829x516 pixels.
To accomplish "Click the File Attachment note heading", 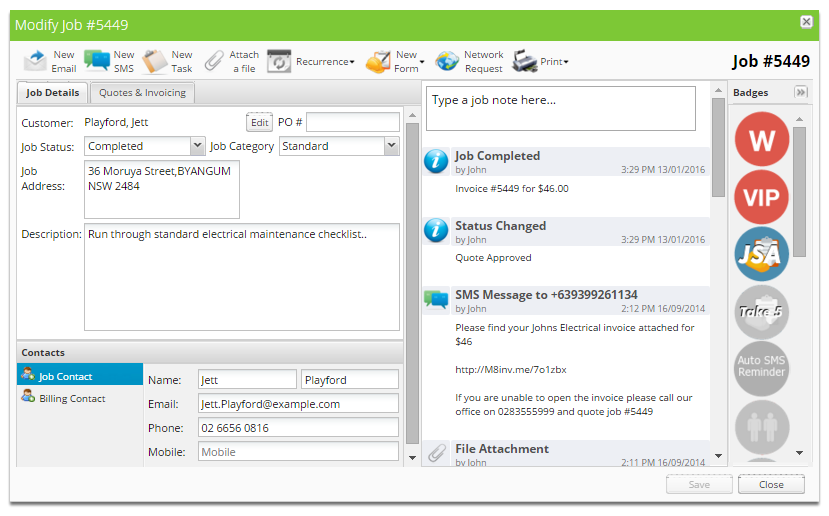I will click(x=502, y=449).
